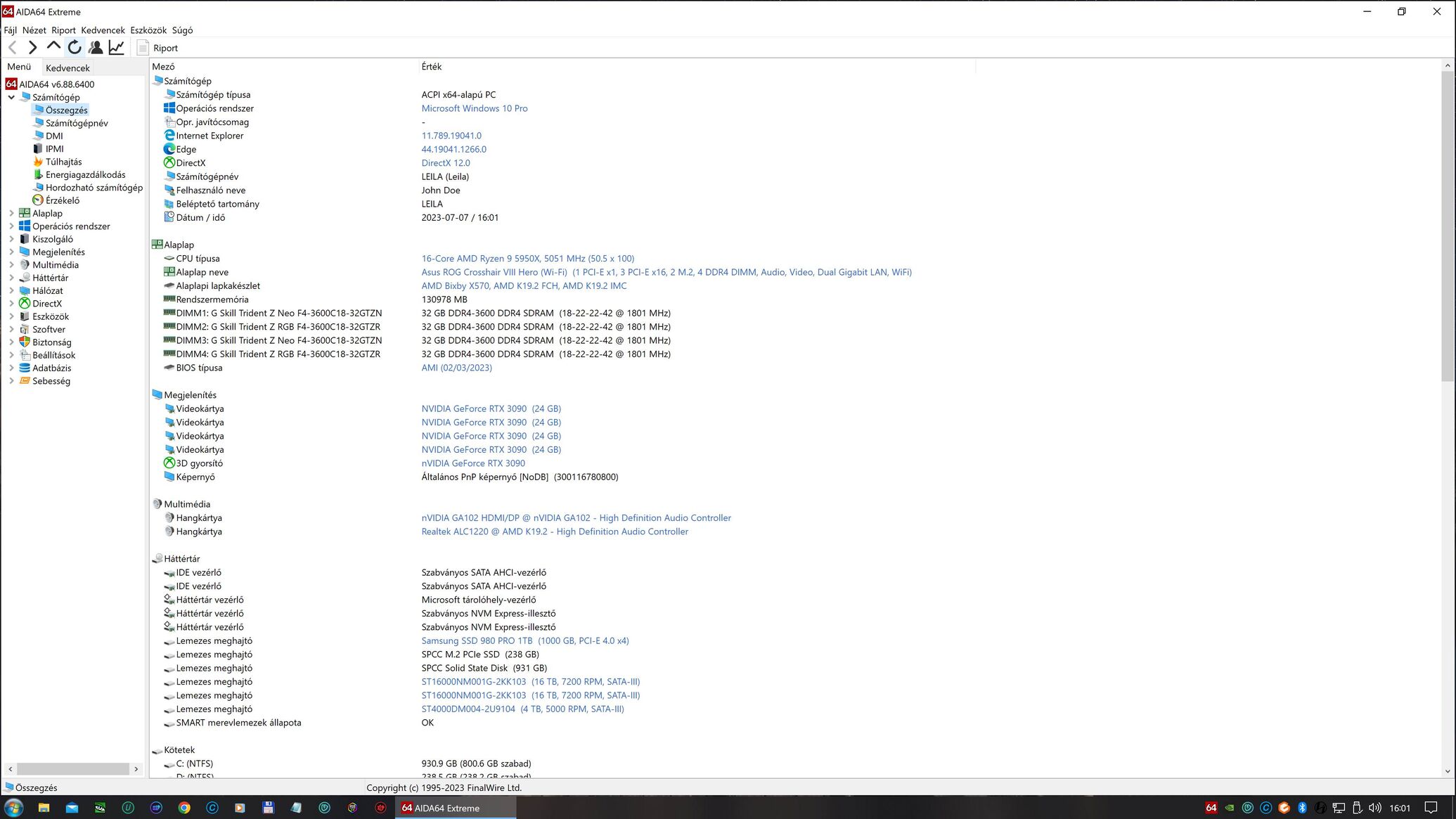Open the Riport menu
Screen dimensions: 1456x819
[x=63, y=30]
